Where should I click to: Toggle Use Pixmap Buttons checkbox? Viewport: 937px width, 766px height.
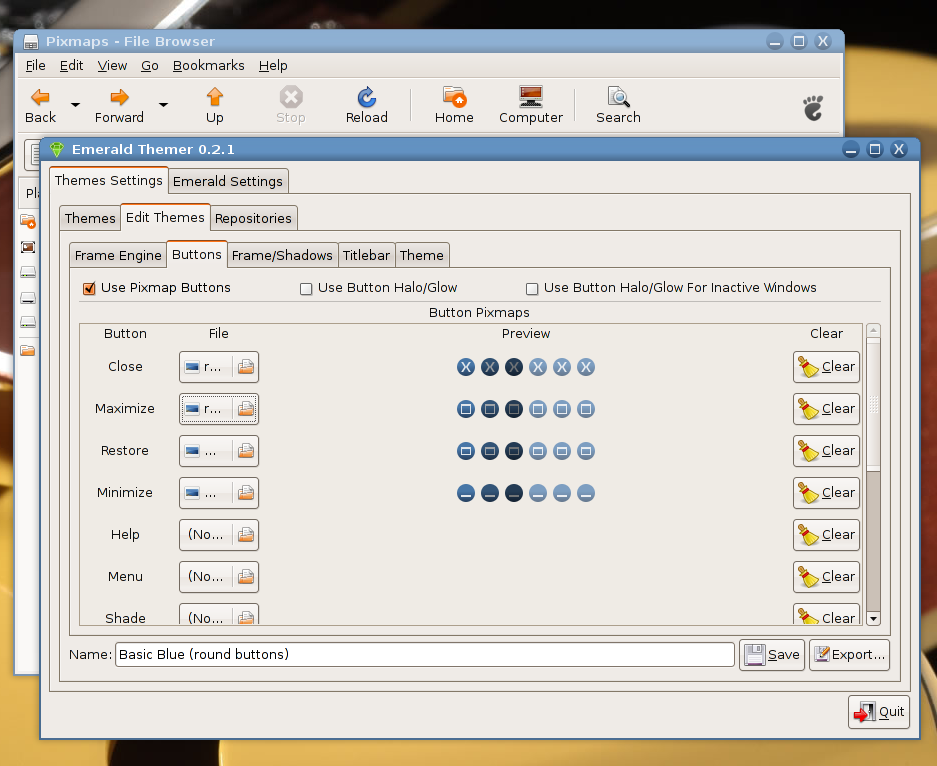pos(89,289)
